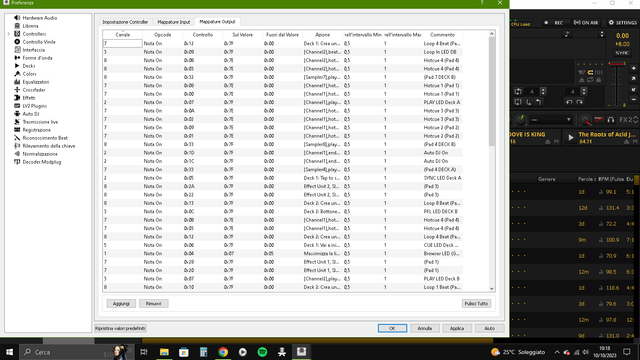
Task: Click the loop size stepper arrows
Action: point(543,91)
